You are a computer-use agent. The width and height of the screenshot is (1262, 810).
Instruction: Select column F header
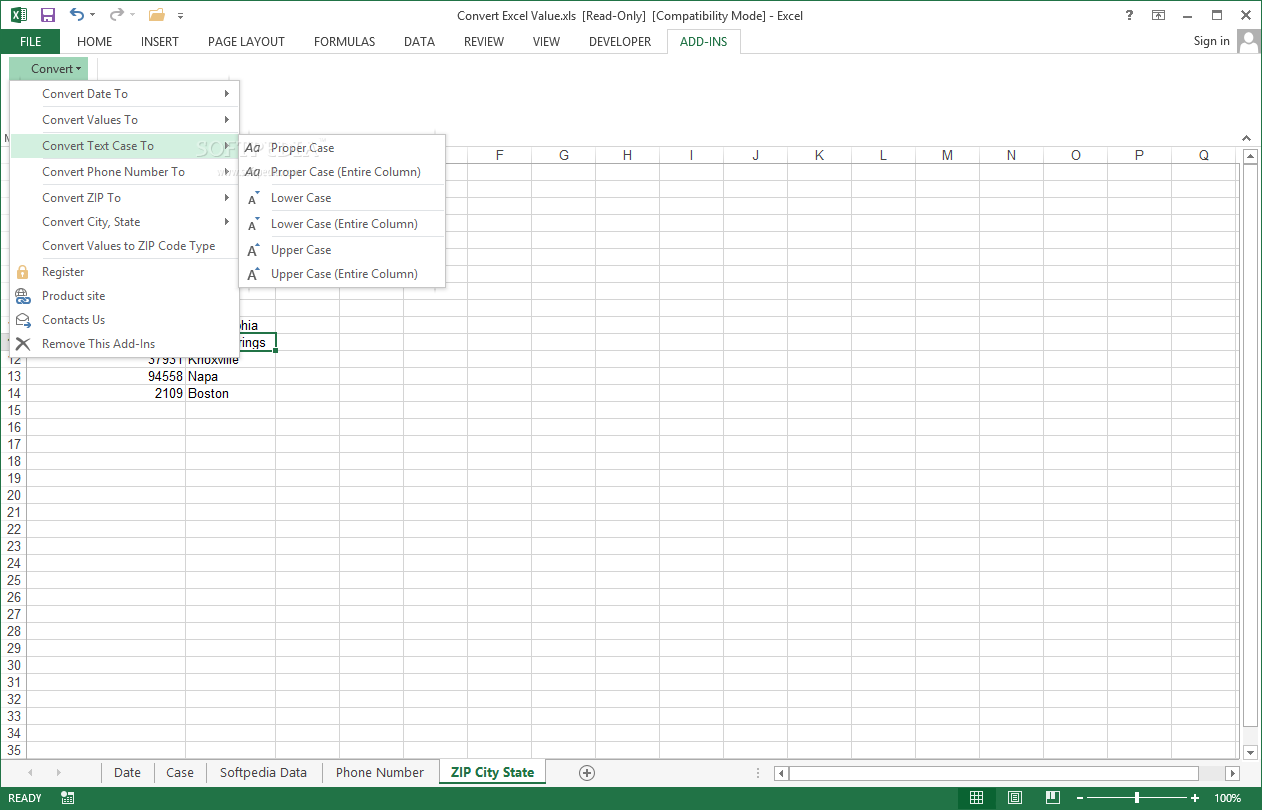click(499, 155)
